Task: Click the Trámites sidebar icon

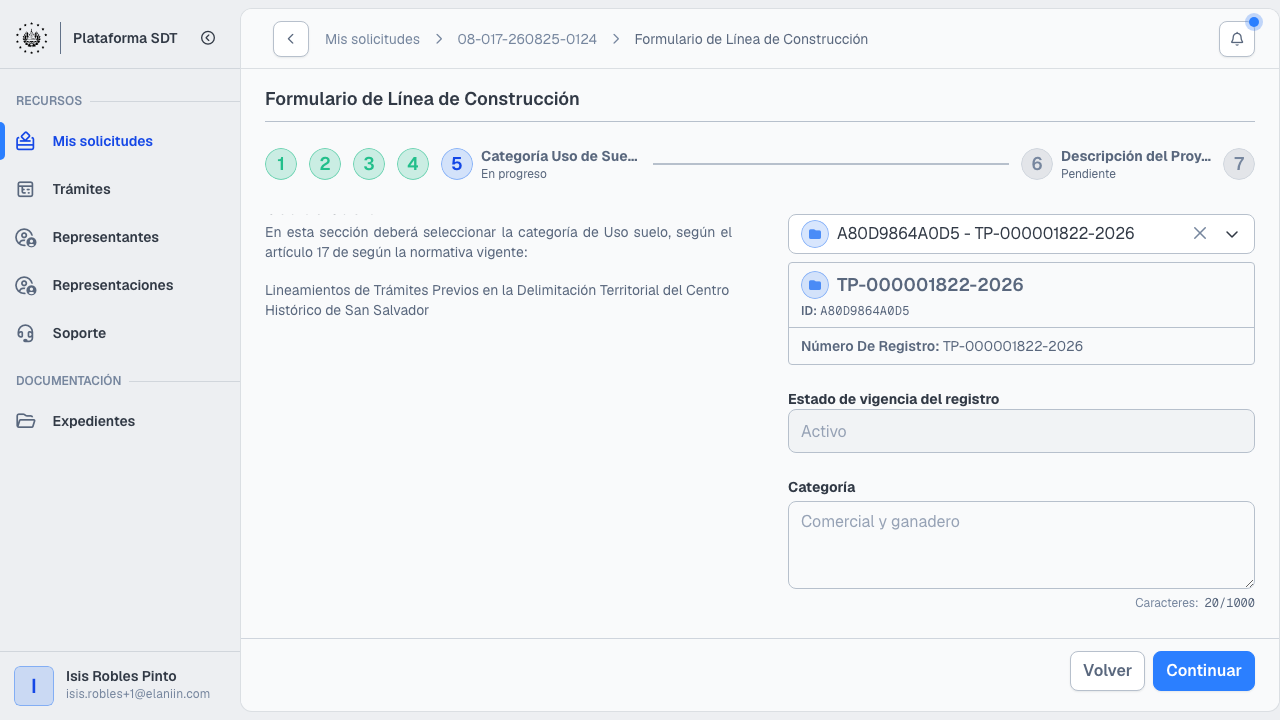Action: 26,189
